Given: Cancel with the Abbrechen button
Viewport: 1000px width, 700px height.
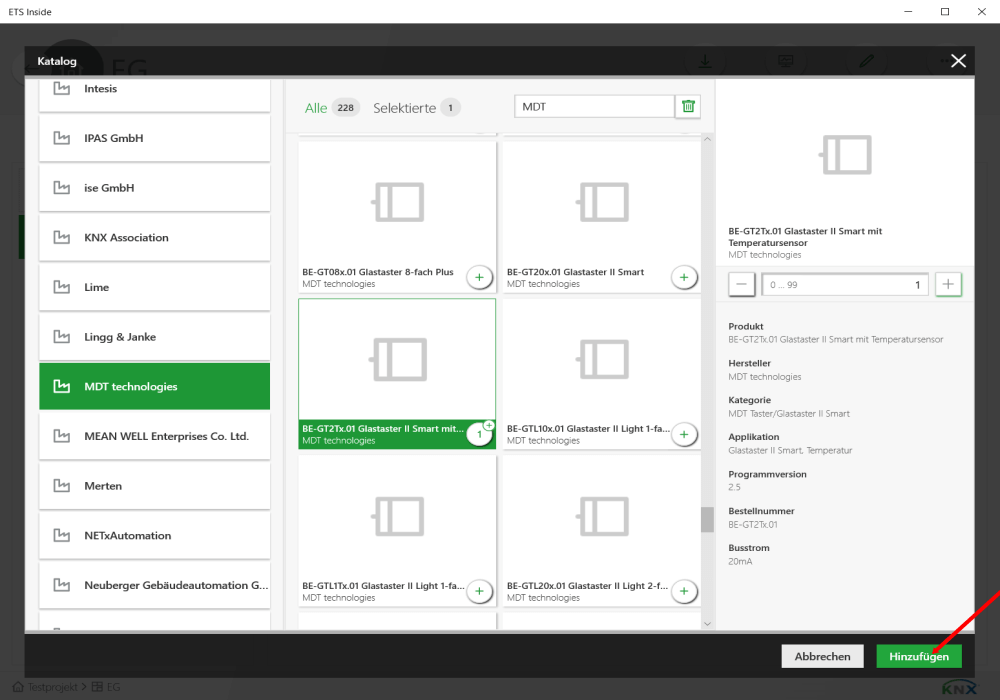Looking at the screenshot, I should (822, 656).
